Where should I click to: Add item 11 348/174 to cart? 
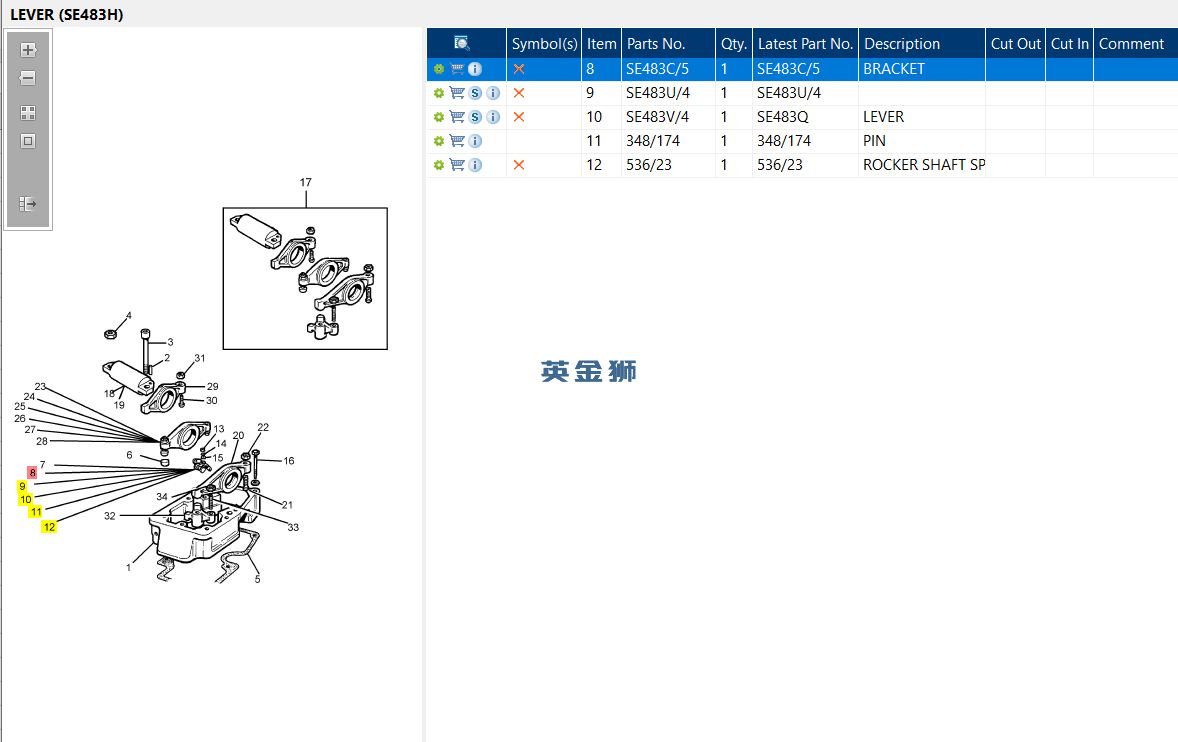(x=457, y=141)
